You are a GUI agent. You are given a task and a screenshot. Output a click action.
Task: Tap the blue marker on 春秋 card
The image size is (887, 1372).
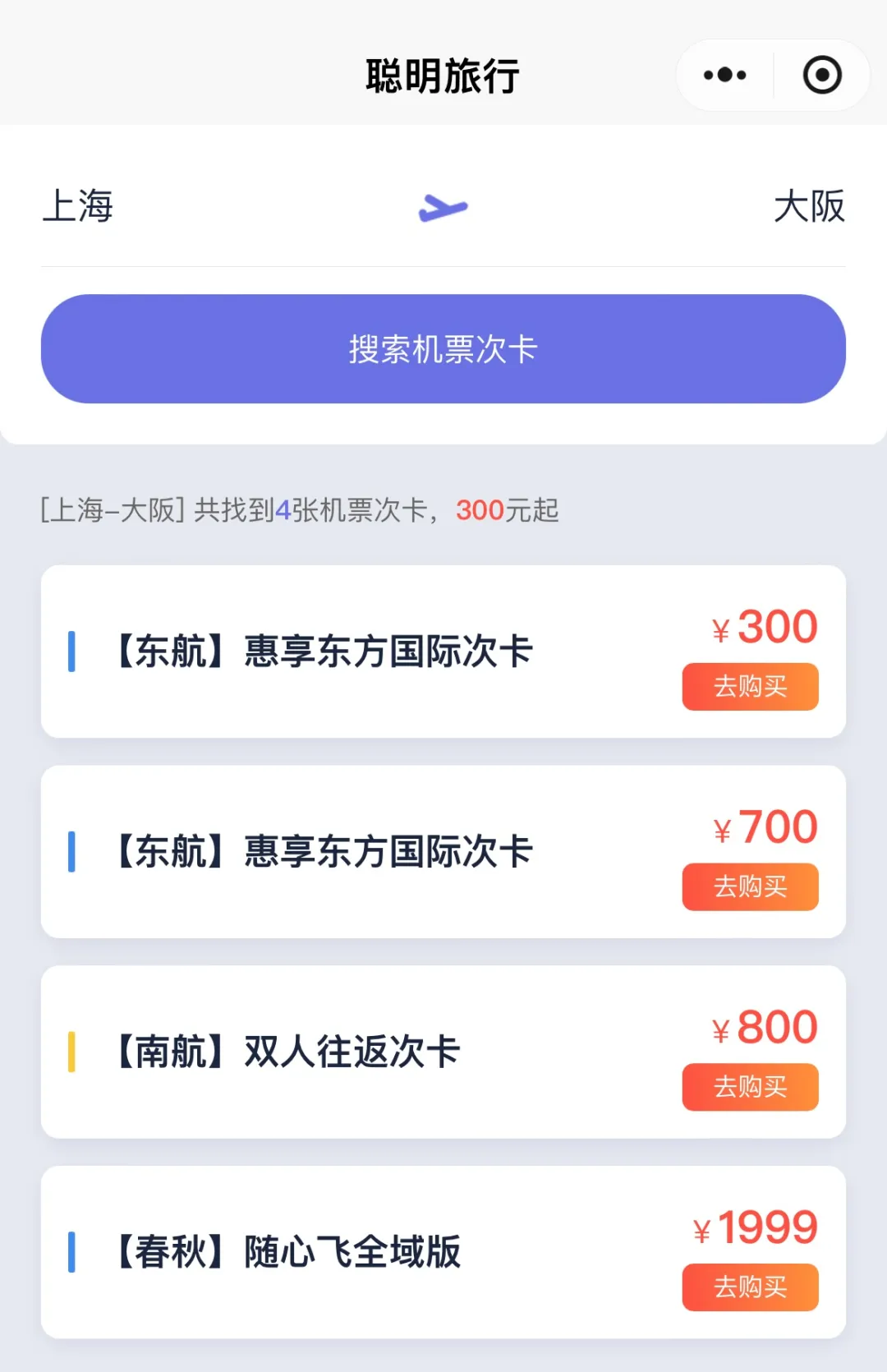71,1252
